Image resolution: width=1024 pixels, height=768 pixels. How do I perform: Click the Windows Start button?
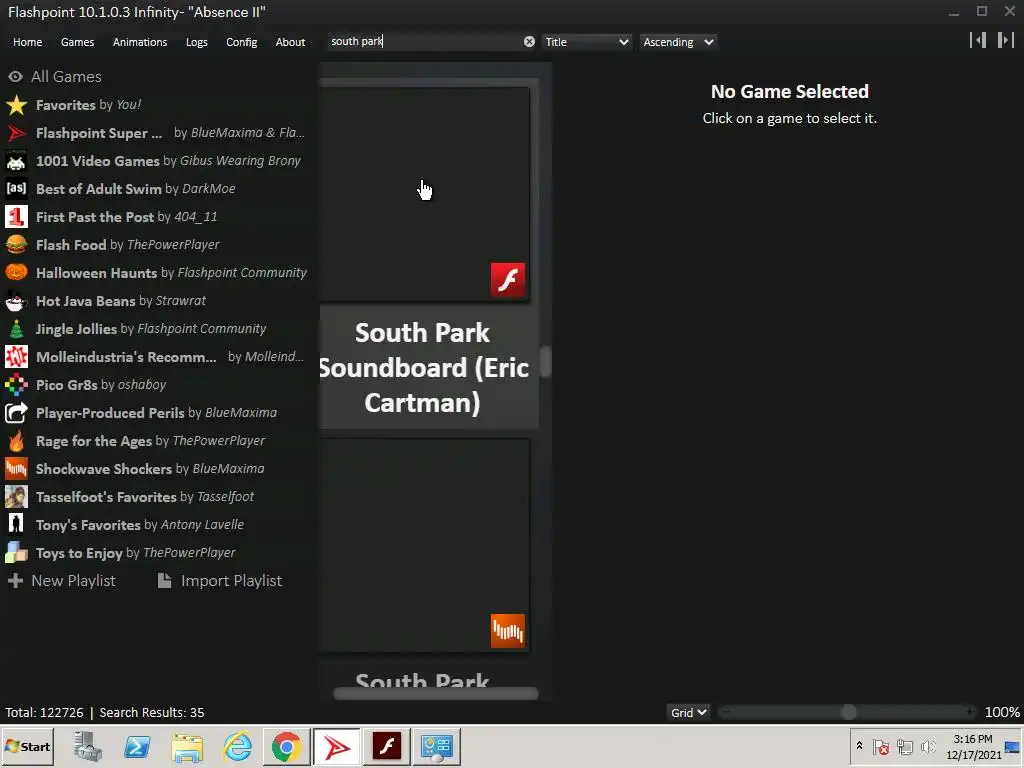click(27, 746)
